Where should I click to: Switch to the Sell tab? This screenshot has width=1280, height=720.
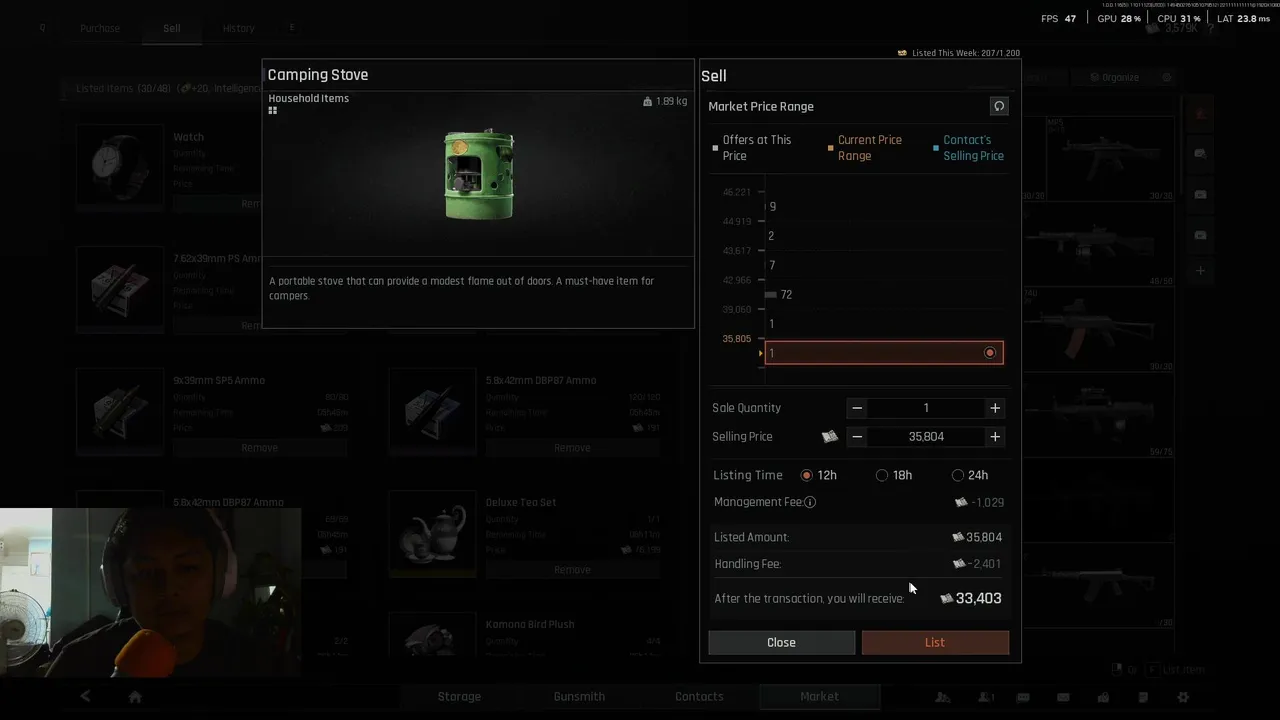[172, 28]
